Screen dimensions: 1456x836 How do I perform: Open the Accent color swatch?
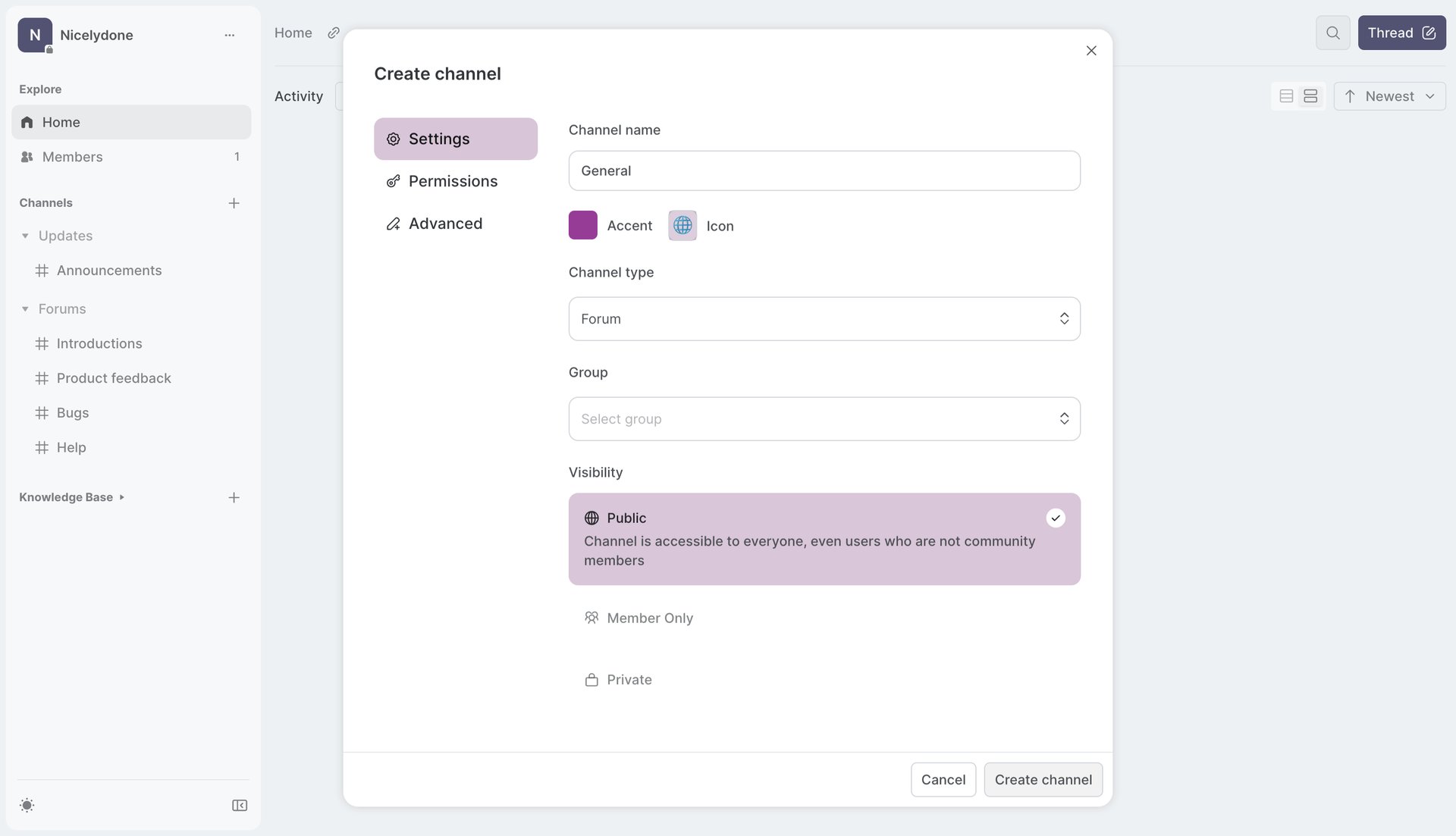[x=582, y=225]
